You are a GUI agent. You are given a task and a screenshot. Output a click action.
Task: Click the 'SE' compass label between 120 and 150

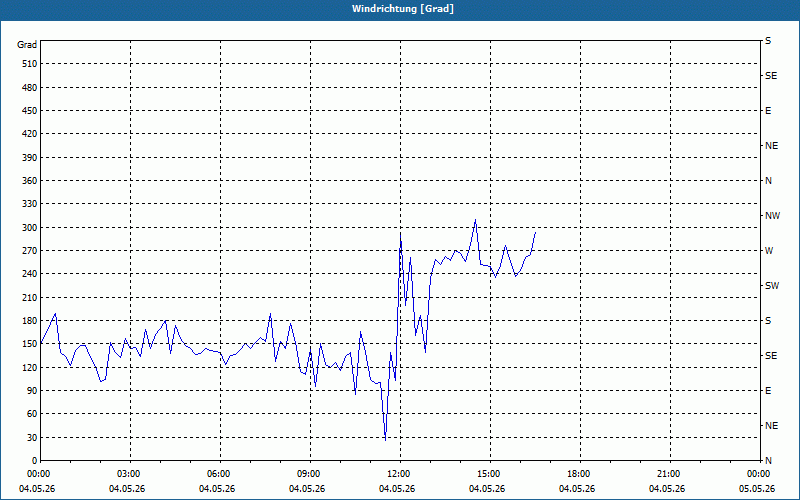click(771, 356)
